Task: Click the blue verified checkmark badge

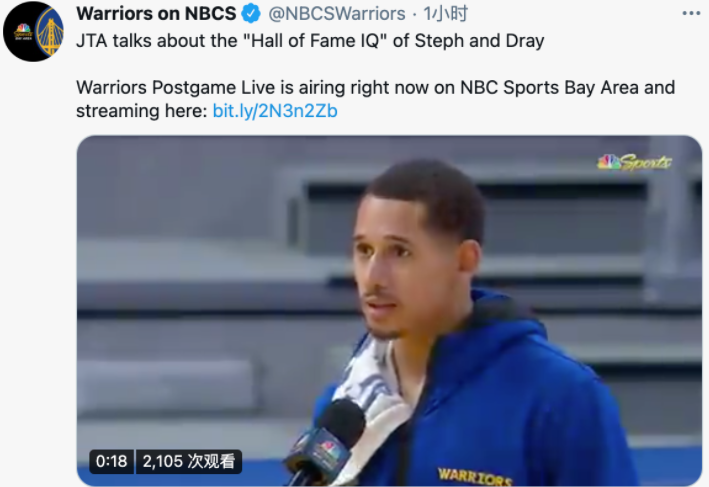Action: point(251,14)
